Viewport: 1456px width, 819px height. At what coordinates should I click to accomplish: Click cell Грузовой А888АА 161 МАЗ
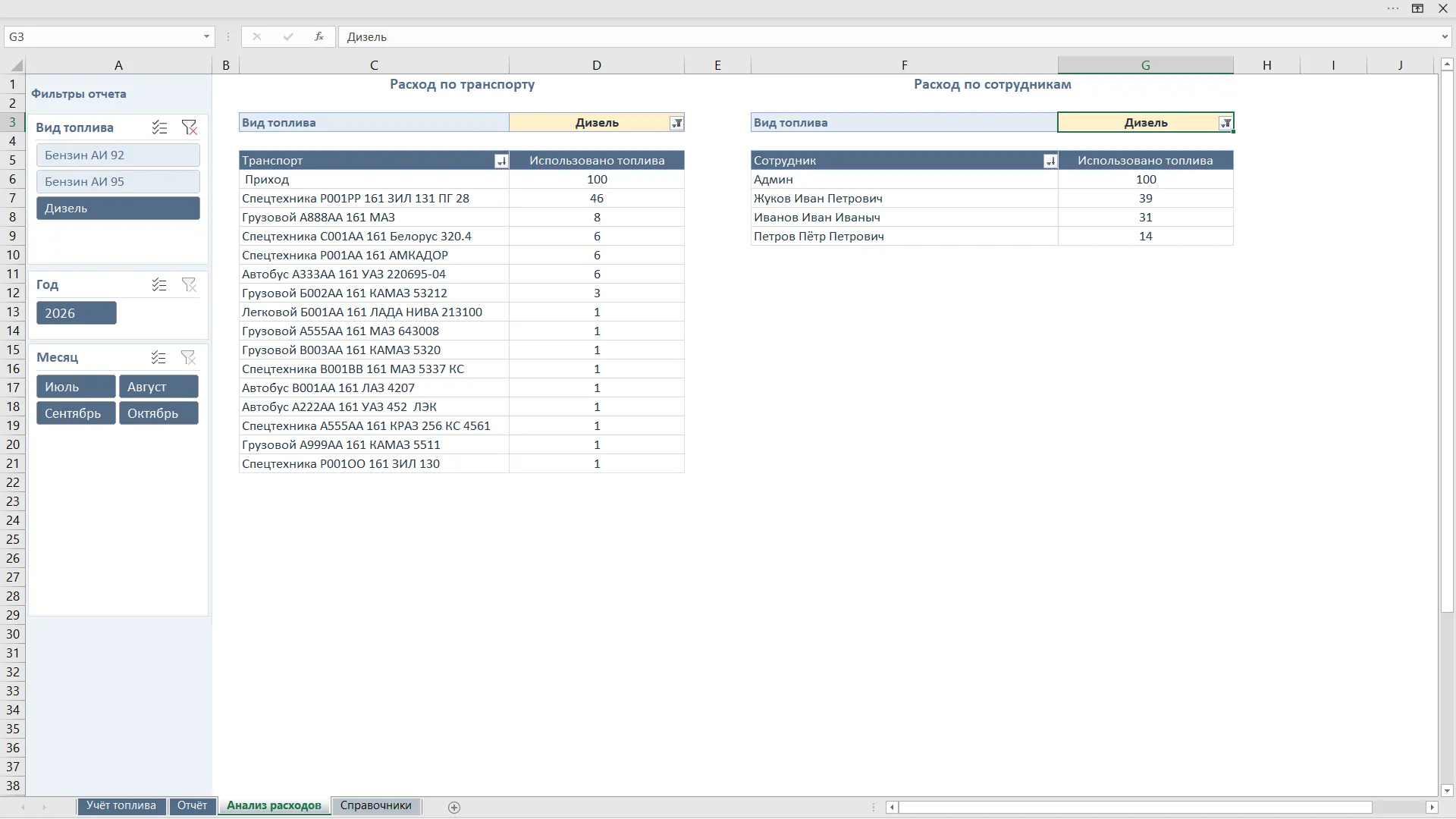coord(374,217)
